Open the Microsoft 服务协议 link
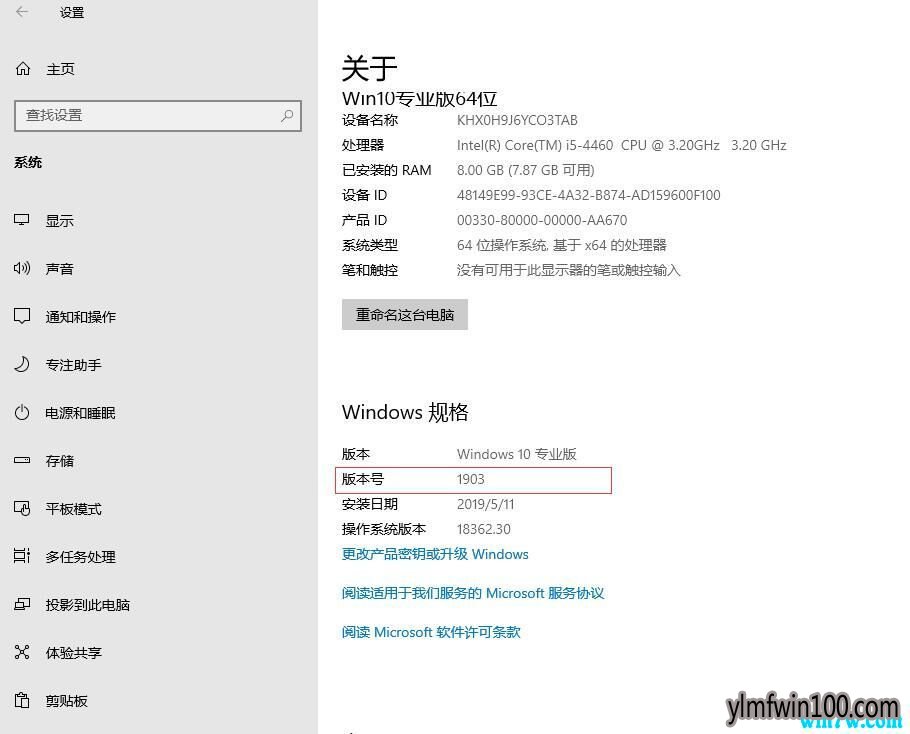Screen dimensions: 910x734 click(x=473, y=593)
